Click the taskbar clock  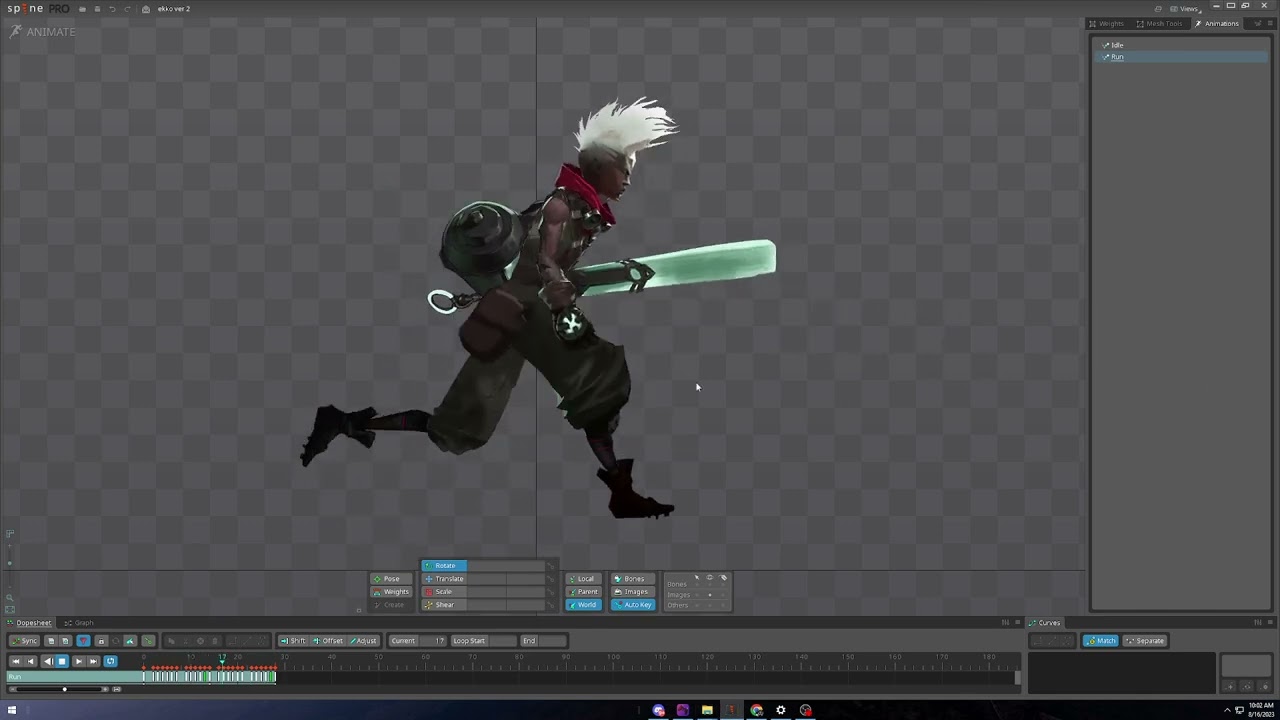(1260, 710)
